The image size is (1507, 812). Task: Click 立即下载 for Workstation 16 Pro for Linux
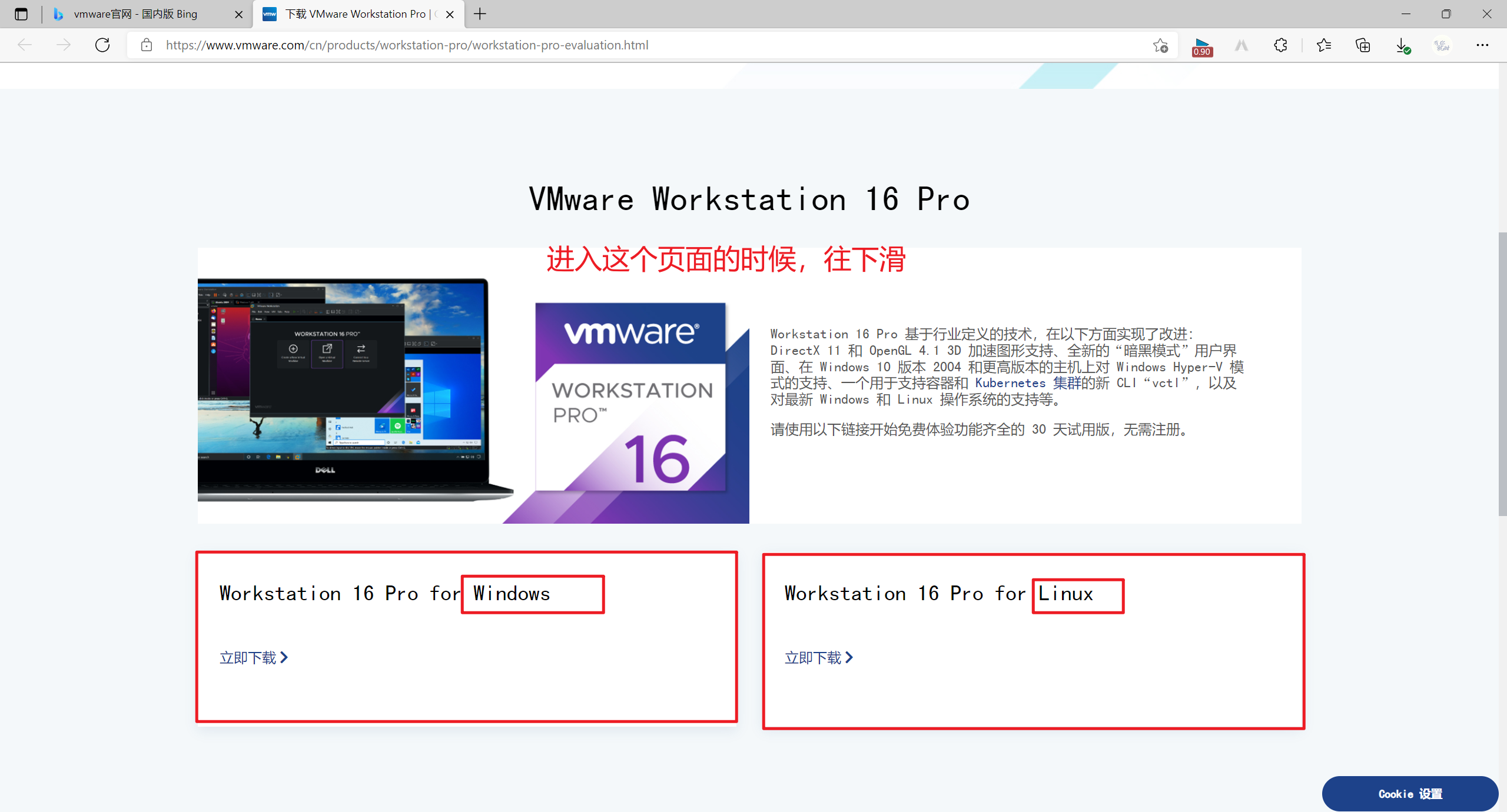pos(819,657)
